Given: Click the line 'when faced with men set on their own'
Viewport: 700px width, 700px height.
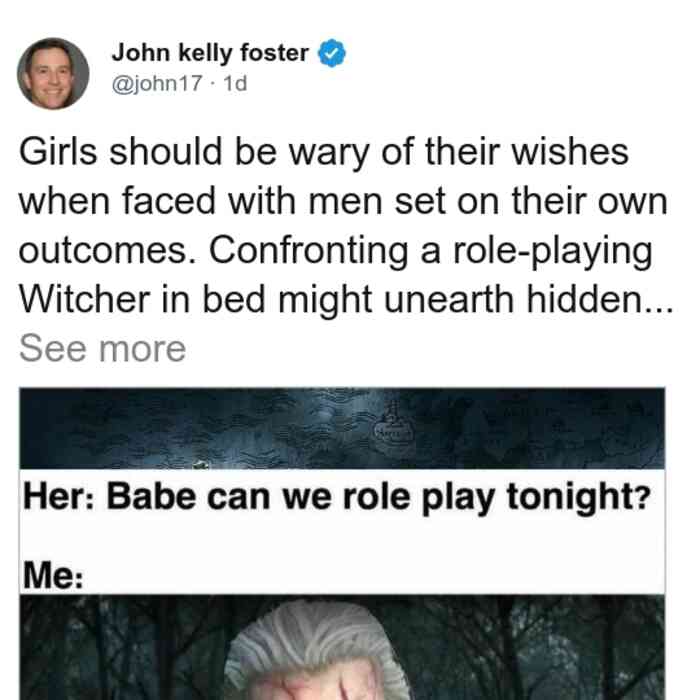Looking at the screenshot, I should point(343,201).
